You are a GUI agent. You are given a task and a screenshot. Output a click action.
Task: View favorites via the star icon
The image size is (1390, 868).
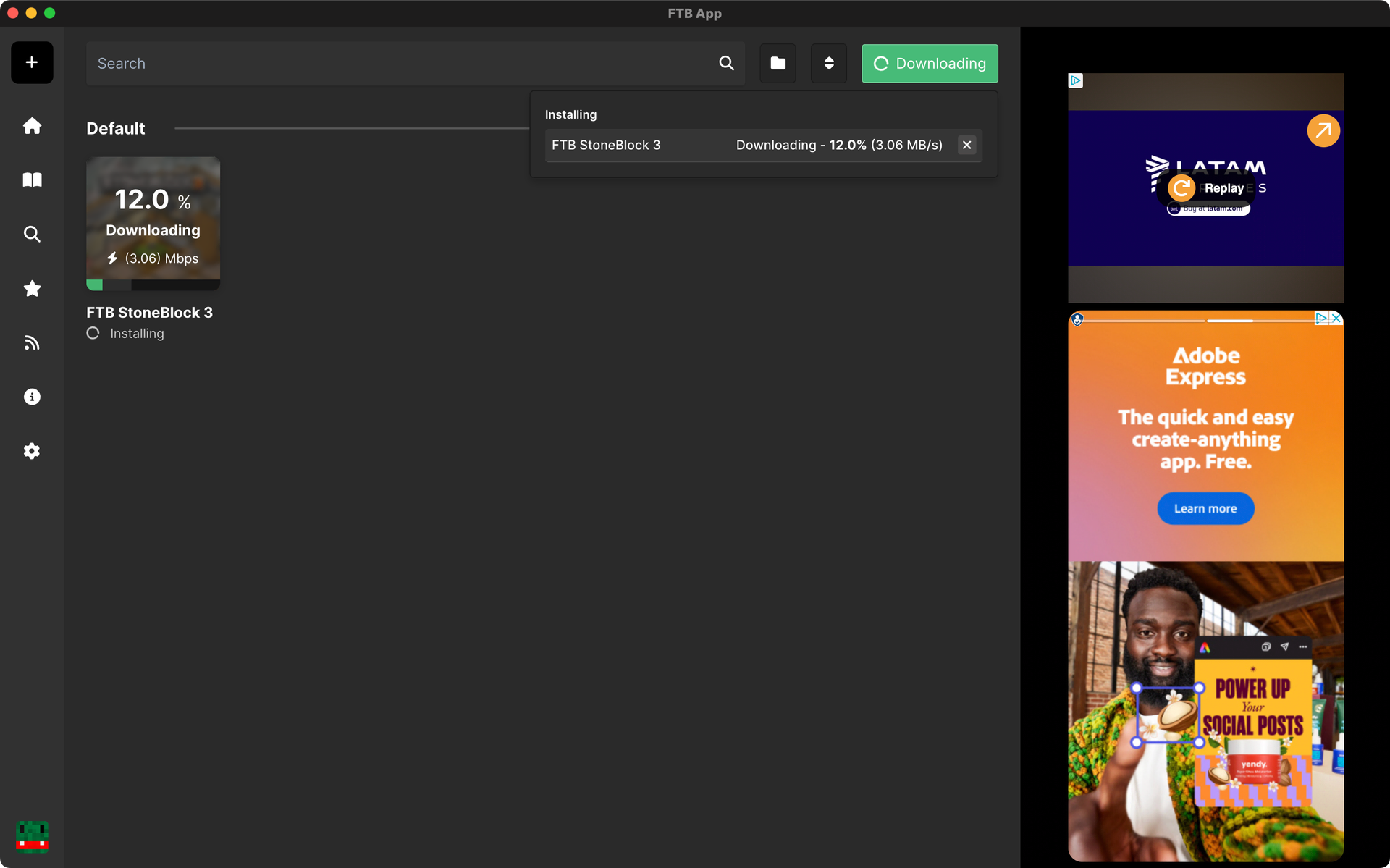coord(32,288)
